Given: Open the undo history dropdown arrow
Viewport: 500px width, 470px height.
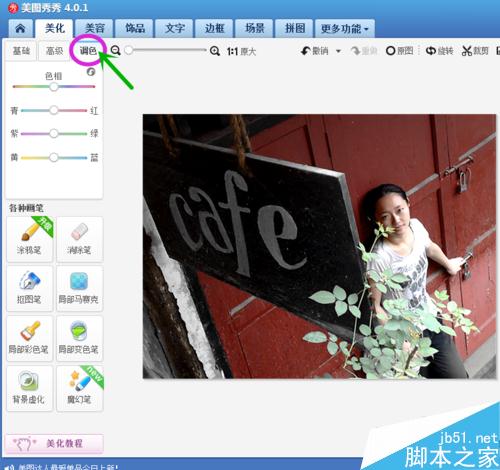Looking at the screenshot, I should point(338,51).
